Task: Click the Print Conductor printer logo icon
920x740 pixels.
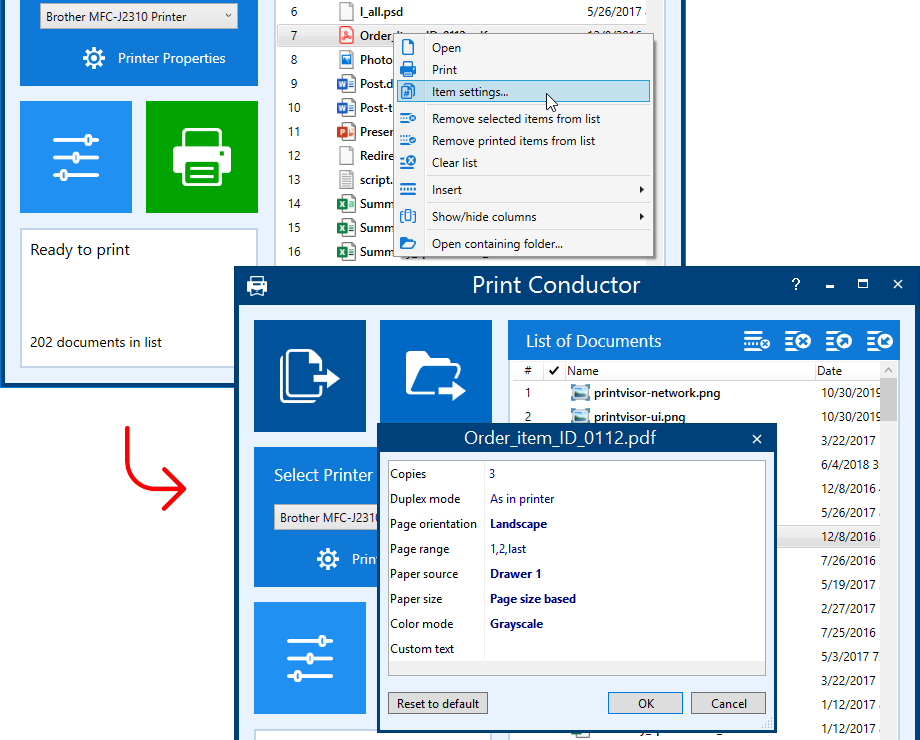Action: tap(257, 284)
